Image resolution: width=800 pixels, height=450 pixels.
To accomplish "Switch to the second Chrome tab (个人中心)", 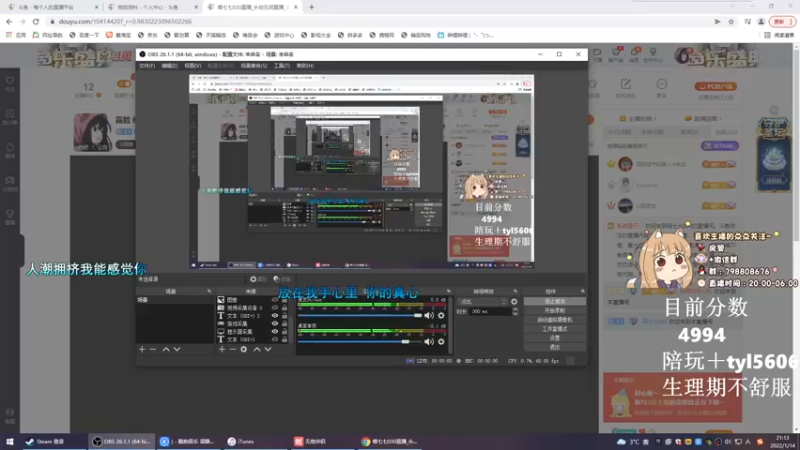I will [152, 7].
